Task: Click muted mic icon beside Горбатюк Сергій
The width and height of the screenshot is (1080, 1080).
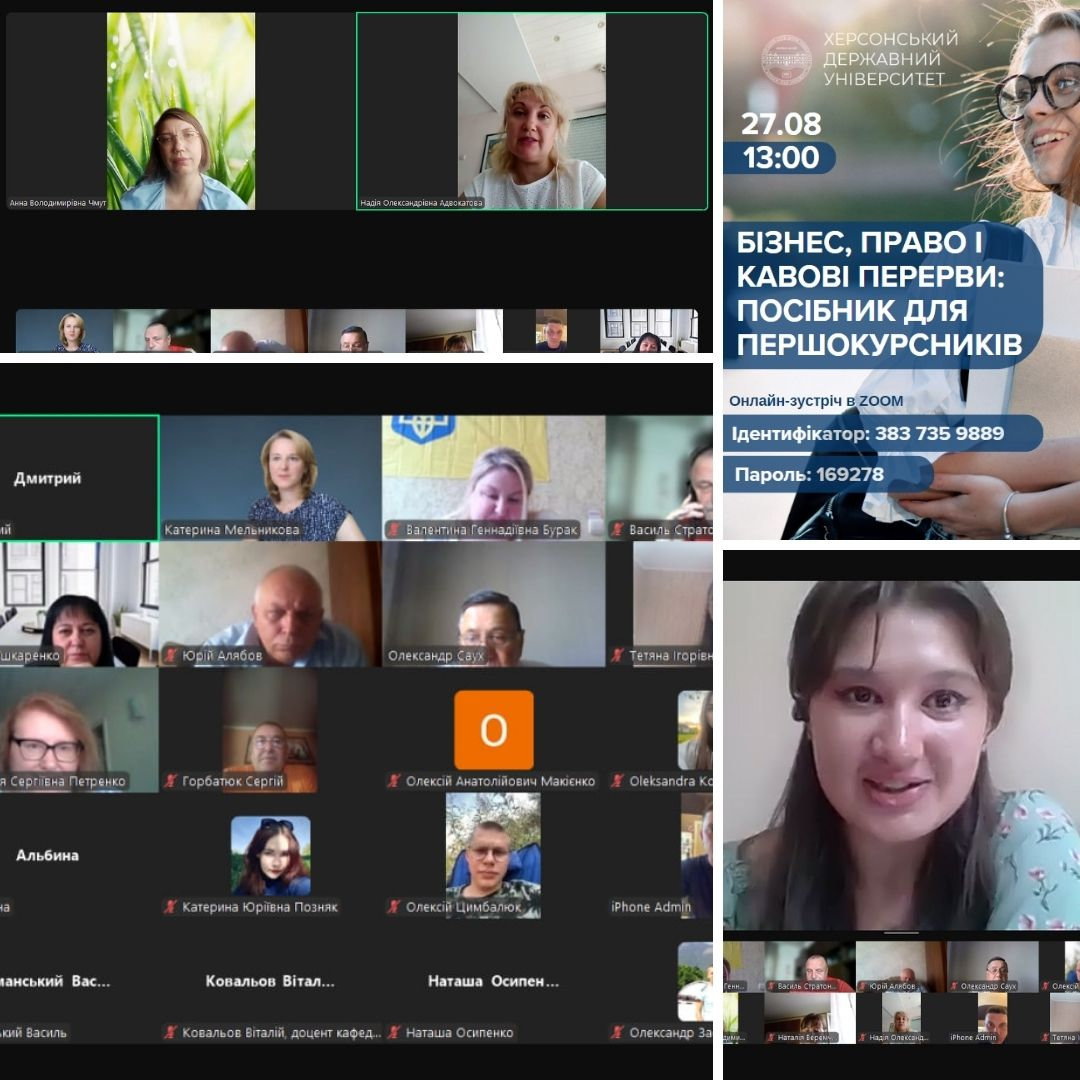Action: tap(170, 781)
